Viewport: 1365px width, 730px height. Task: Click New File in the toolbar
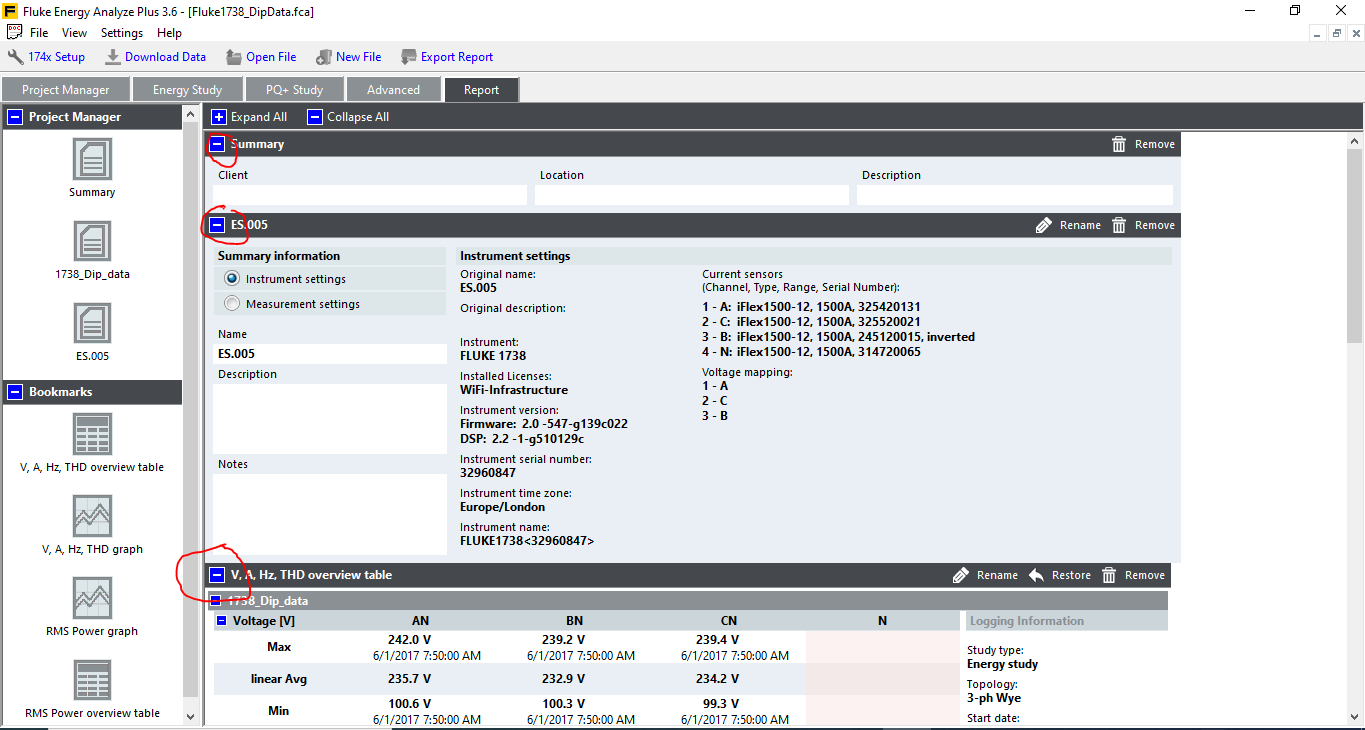click(x=348, y=57)
